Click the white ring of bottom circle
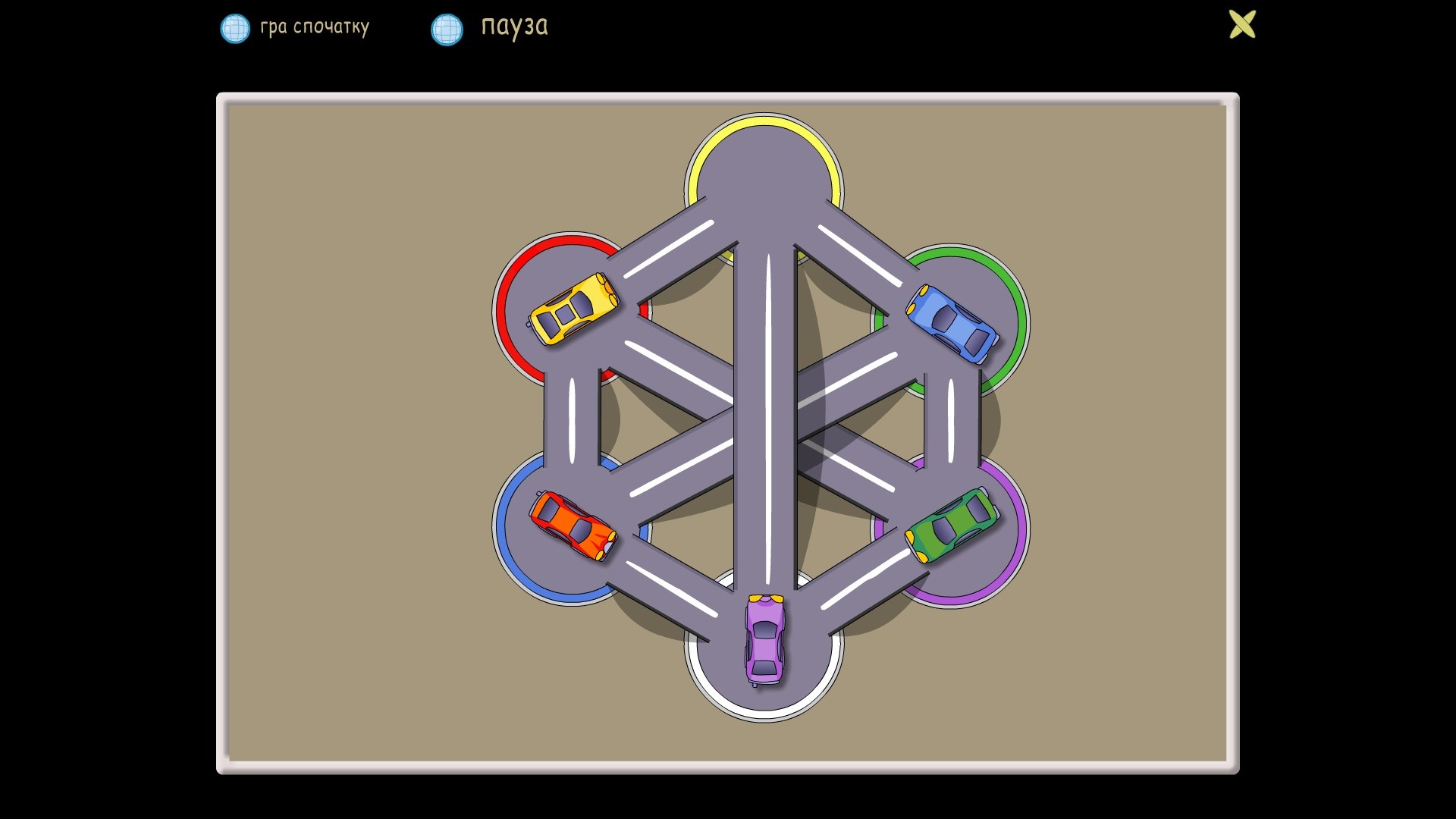 [x=764, y=713]
